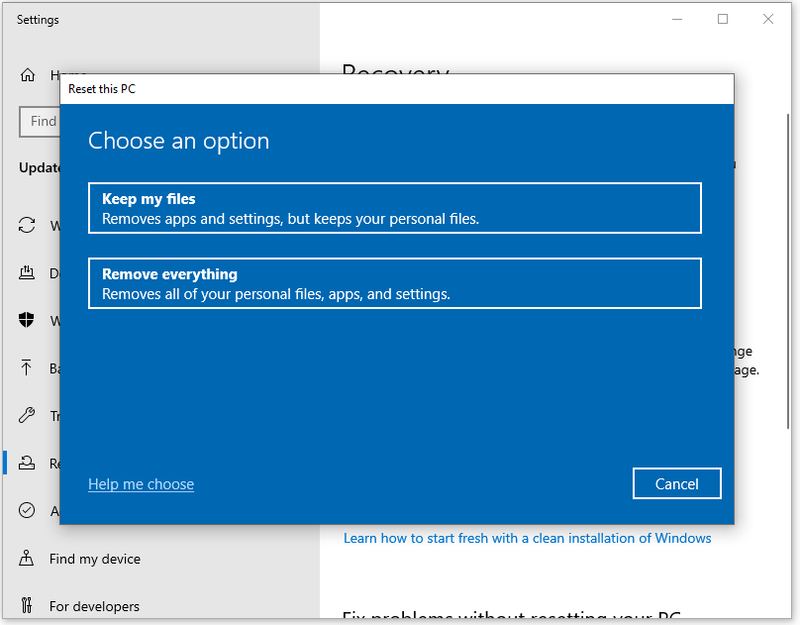Screen dimensions: 800x625
Task: Click the Find my device icon
Action: [27, 558]
